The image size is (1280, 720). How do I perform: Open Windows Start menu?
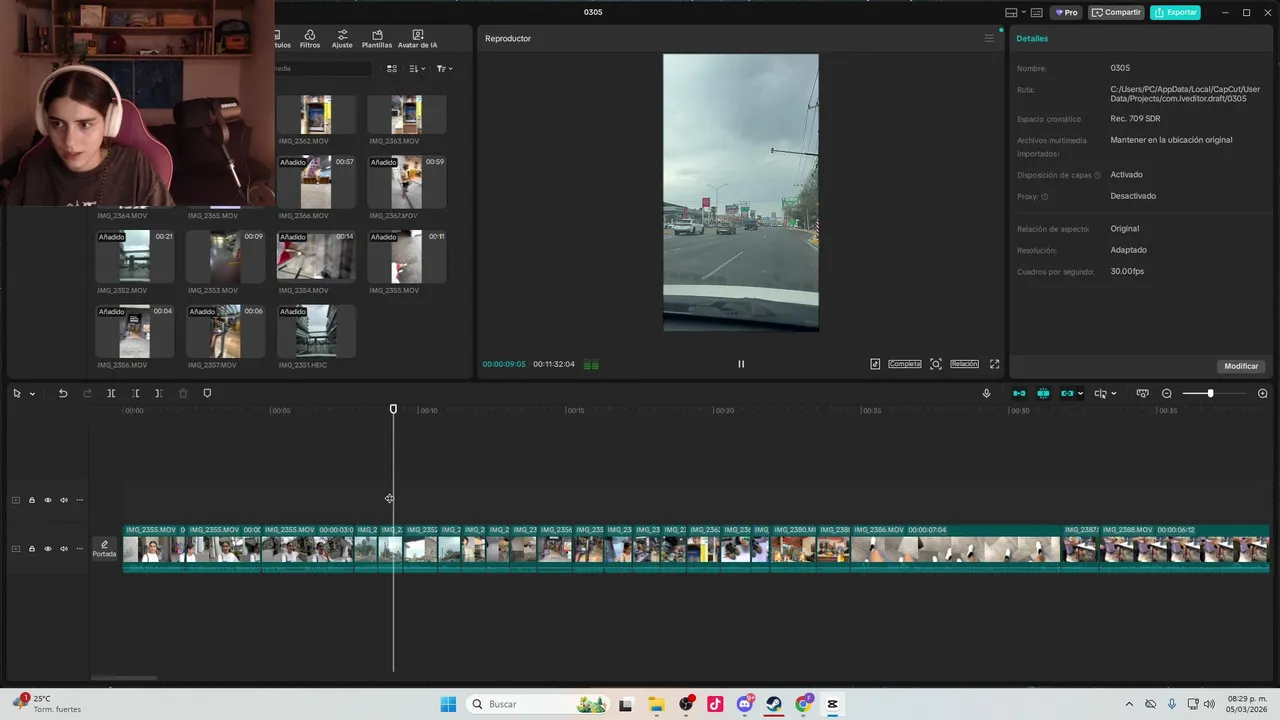pyautogui.click(x=448, y=704)
